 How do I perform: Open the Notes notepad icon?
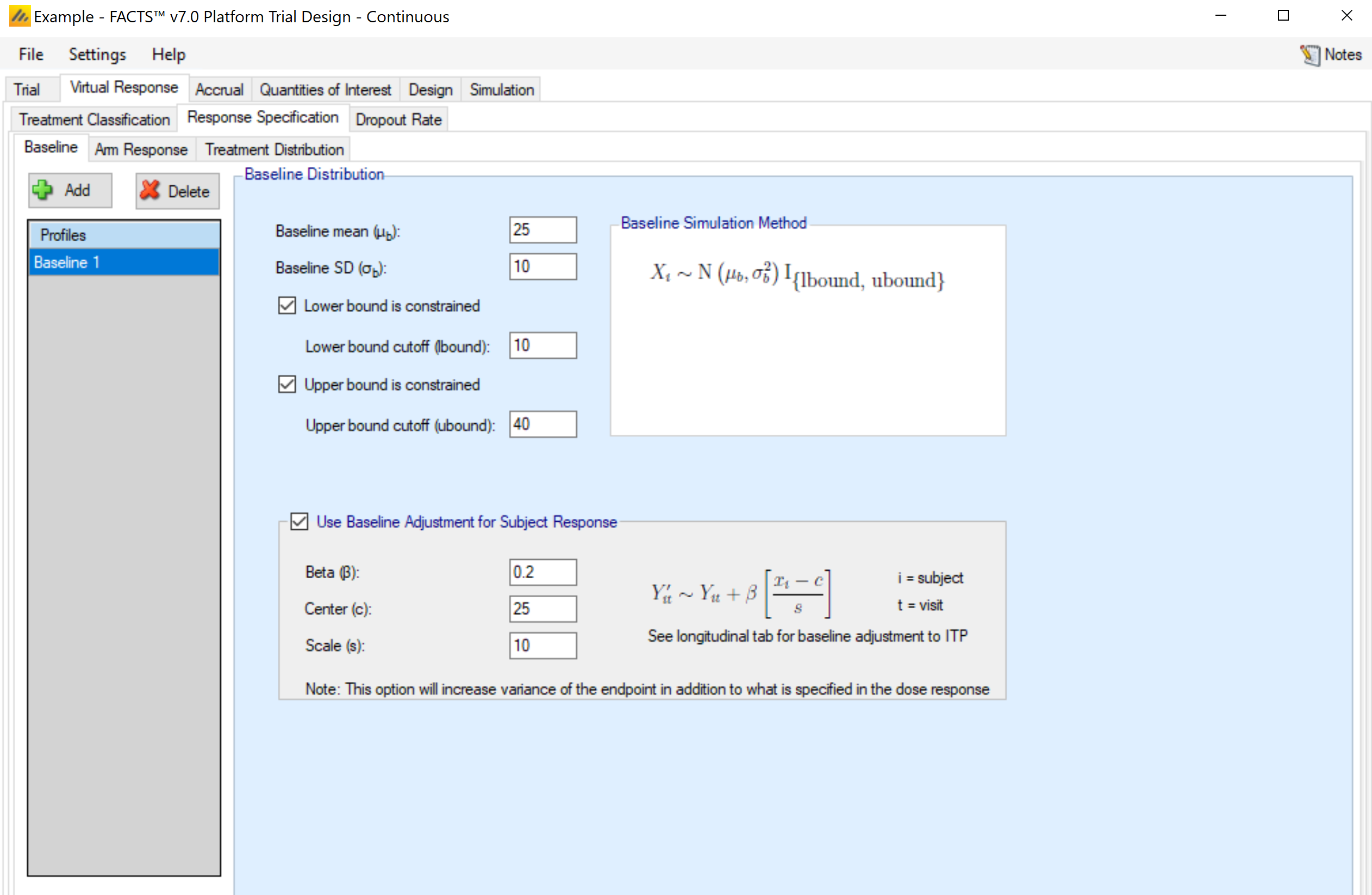(x=1309, y=55)
